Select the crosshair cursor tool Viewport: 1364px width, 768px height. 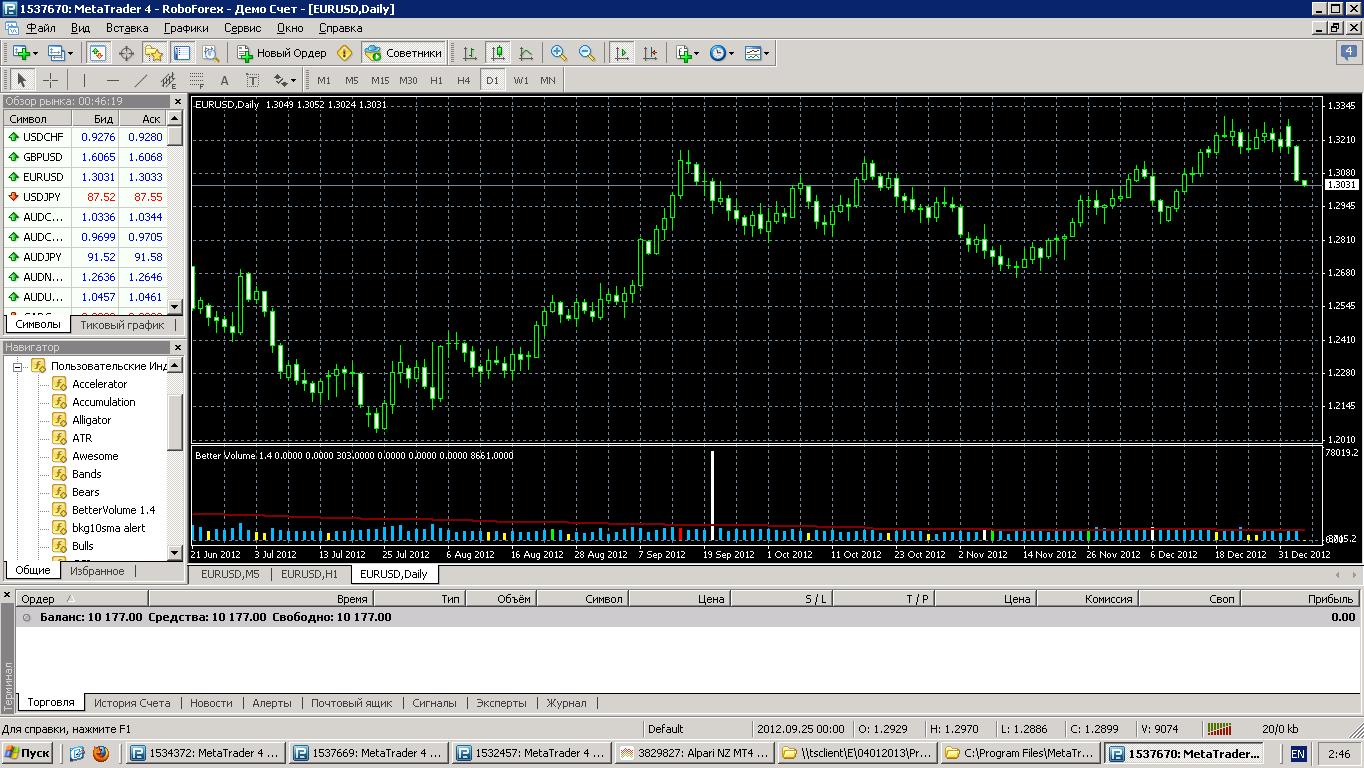click(50, 80)
